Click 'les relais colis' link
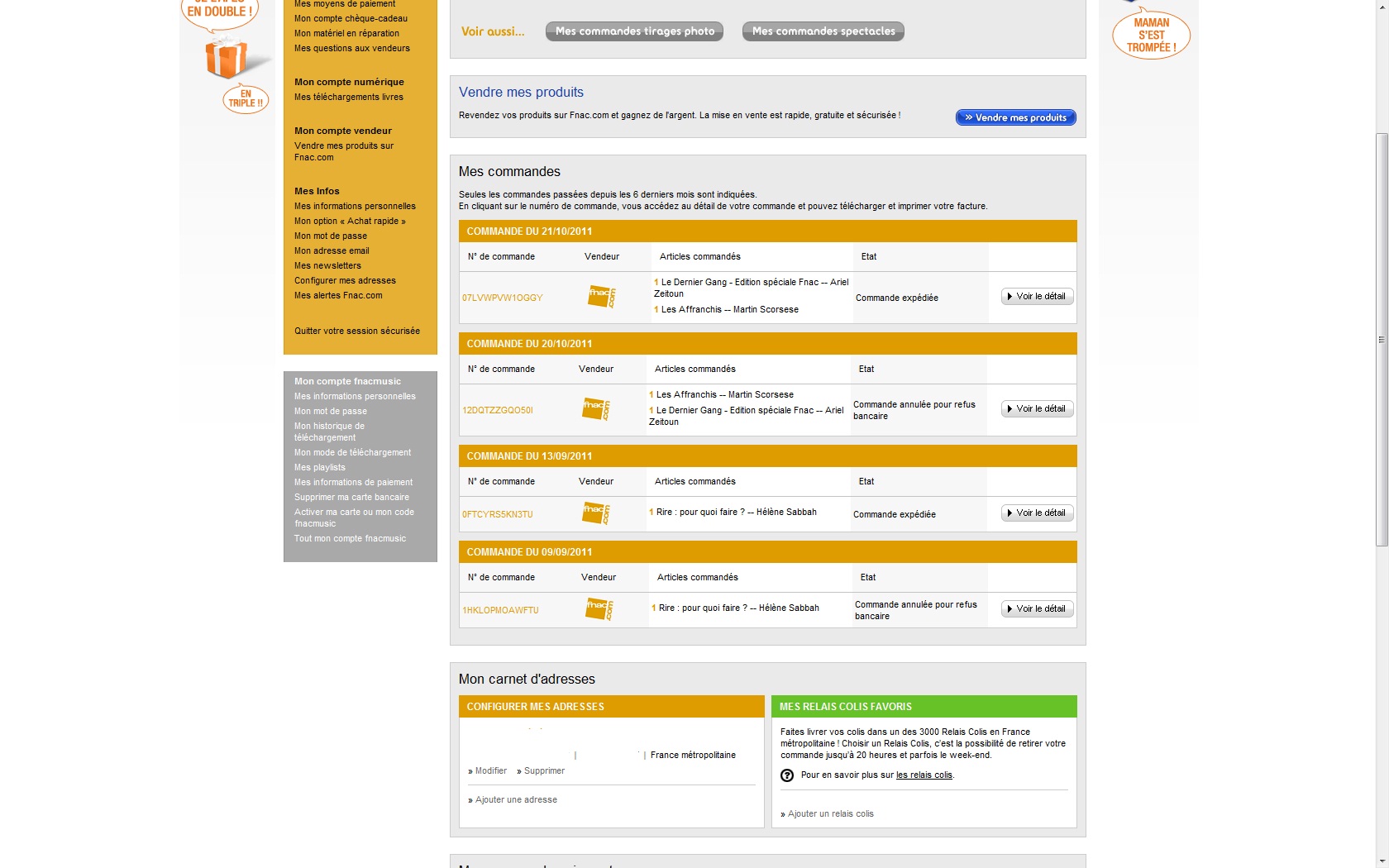This screenshot has width=1389, height=868. [924, 775]
